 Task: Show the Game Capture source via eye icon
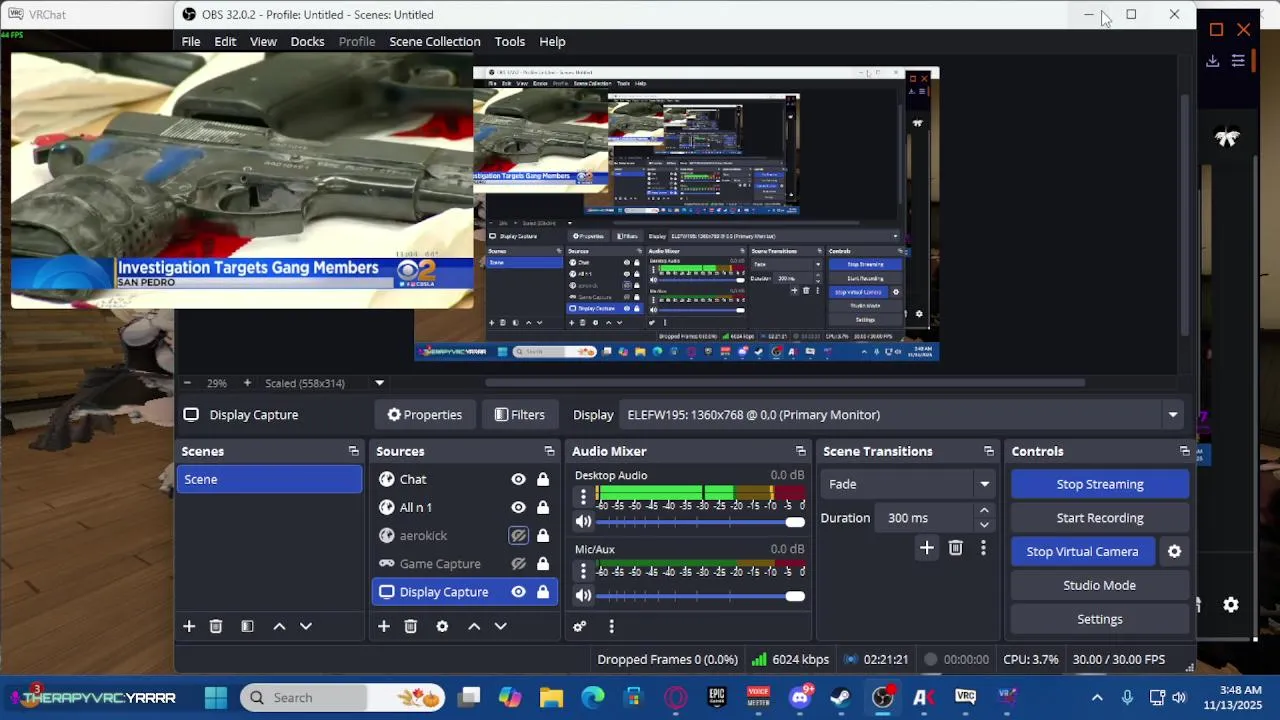(x=518, y=564)
